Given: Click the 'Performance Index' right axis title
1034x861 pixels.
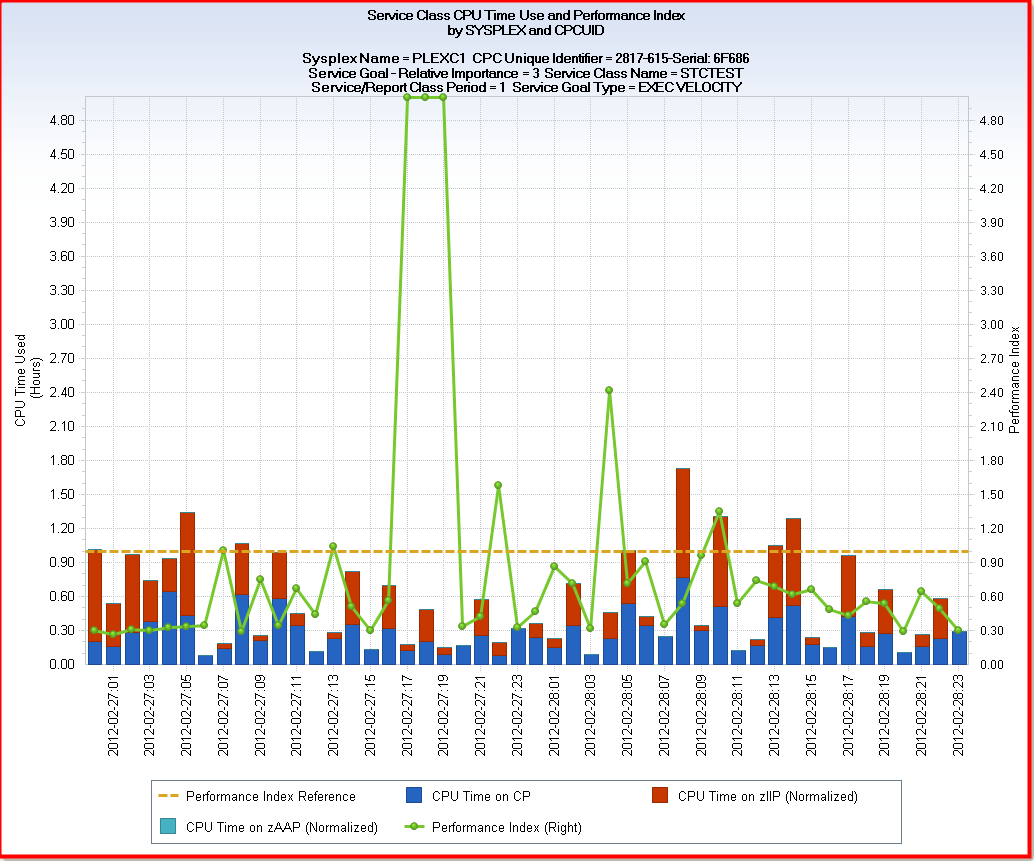Looking at the screenshot, I should point(1014,380).
